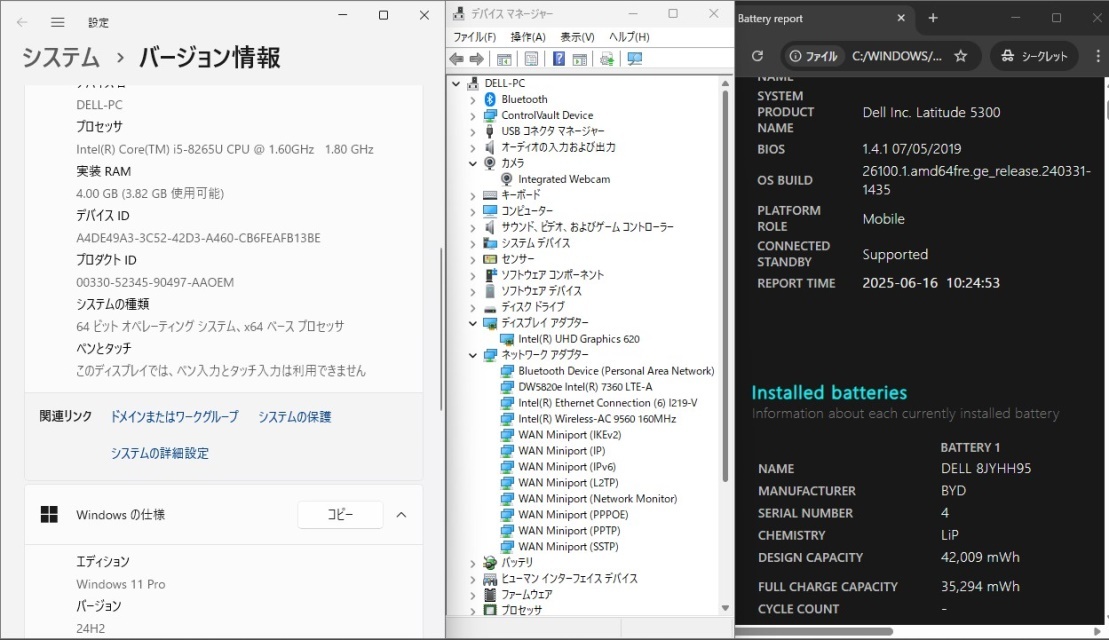Expand the ファームウェア category
The width and height of the screenshot is (1109, 640).
pyautogui.click(x=473, y=595)
